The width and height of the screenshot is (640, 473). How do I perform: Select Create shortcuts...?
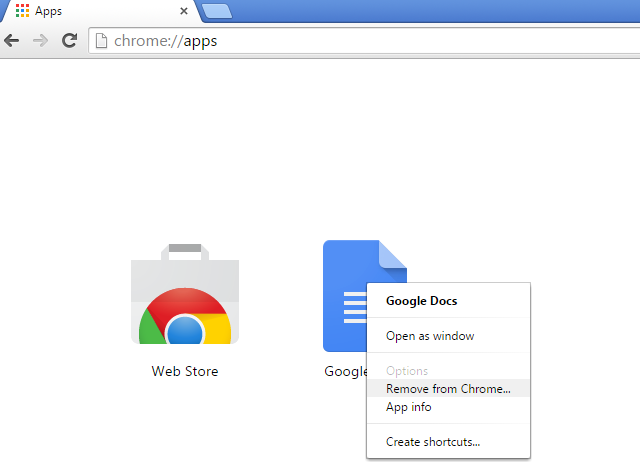[448, 442]
